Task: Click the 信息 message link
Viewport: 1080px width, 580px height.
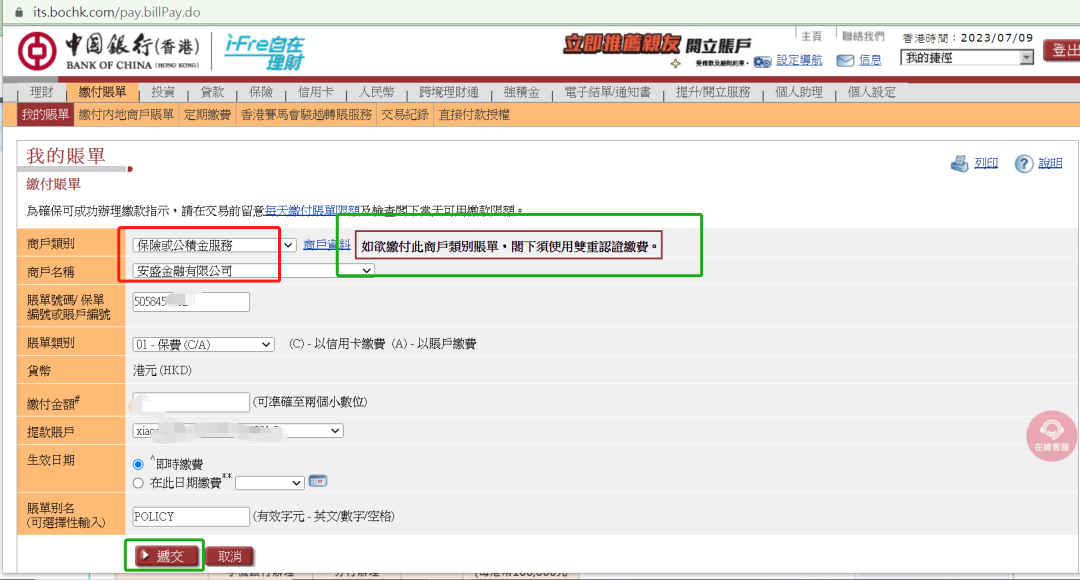Action: pyautogui.click(x=870, y=60)
